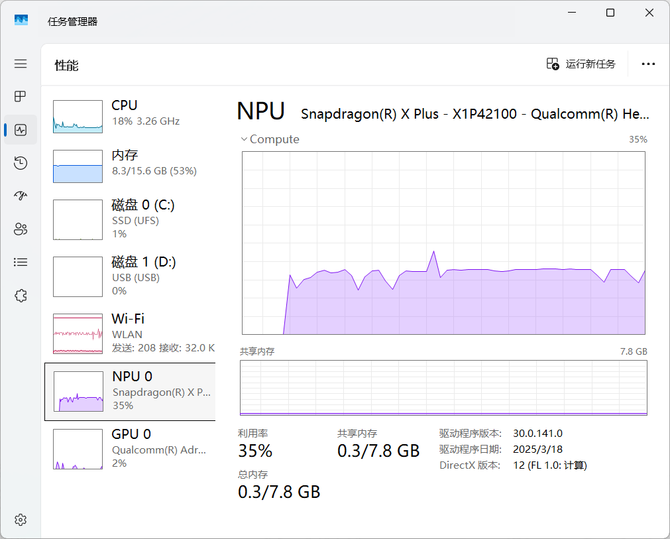Show the Details page icon
This screenshot has height=539, width=670.
20,262
